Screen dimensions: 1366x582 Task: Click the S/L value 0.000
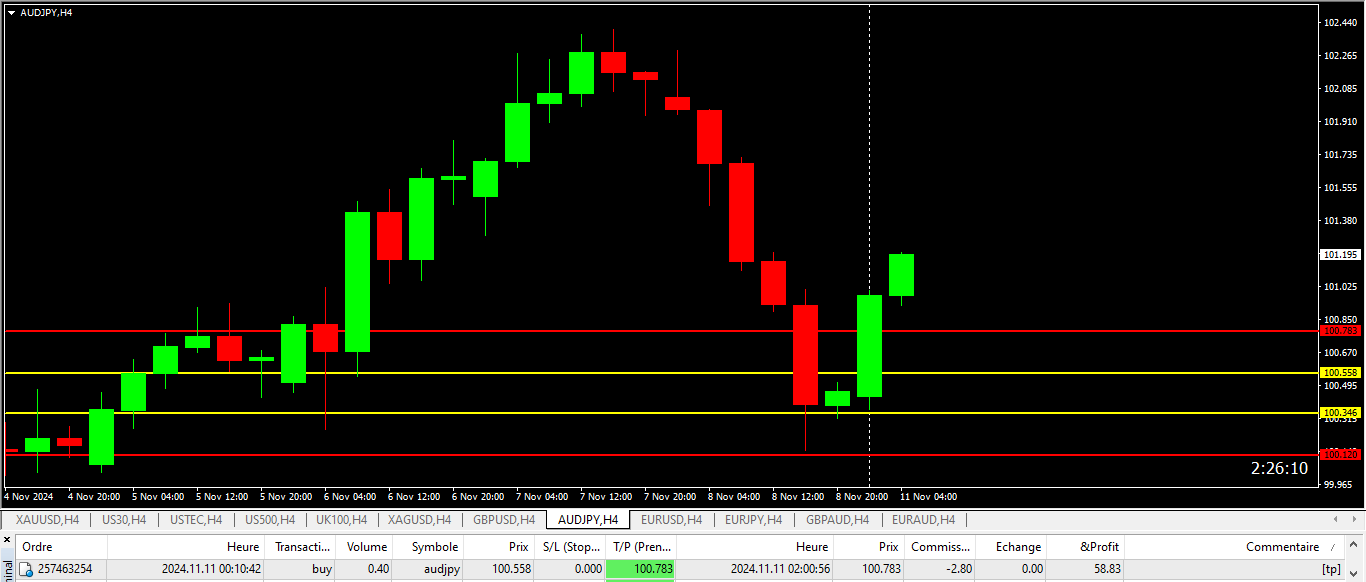click(x=586, y=569)
